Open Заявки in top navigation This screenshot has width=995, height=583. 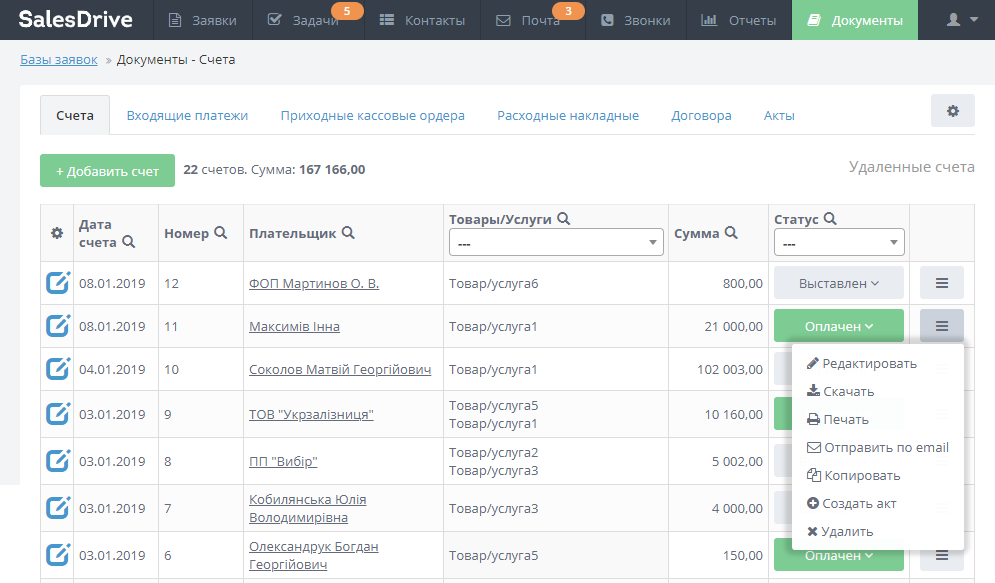(203, 20)
